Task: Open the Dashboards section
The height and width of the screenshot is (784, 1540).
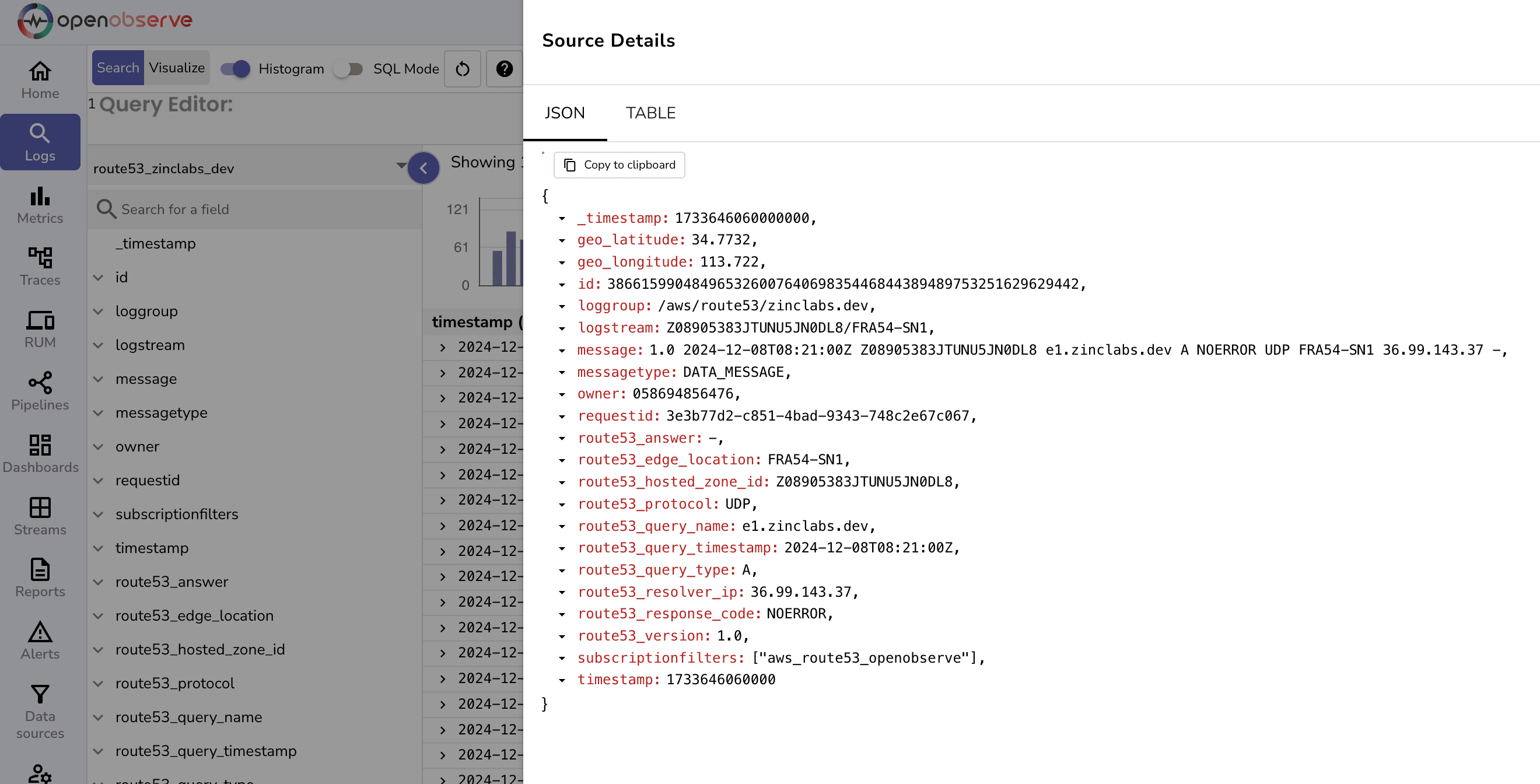Action: point(40,454)
